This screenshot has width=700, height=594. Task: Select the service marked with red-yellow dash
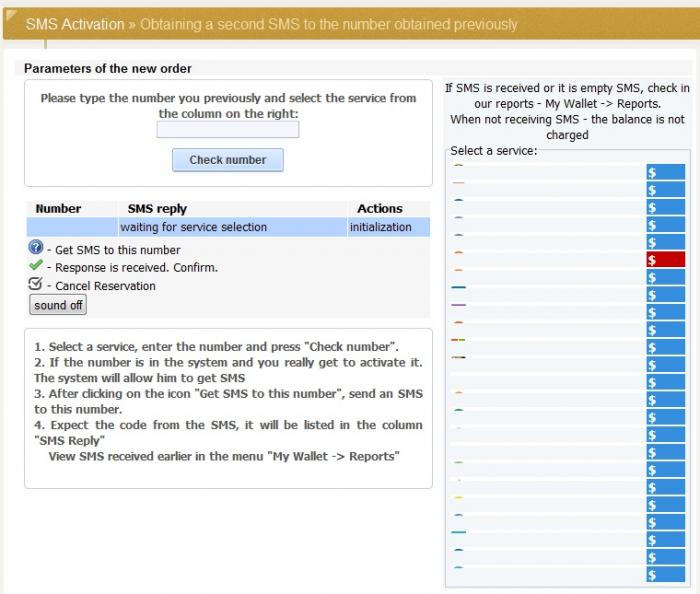[x=548, y=340]
